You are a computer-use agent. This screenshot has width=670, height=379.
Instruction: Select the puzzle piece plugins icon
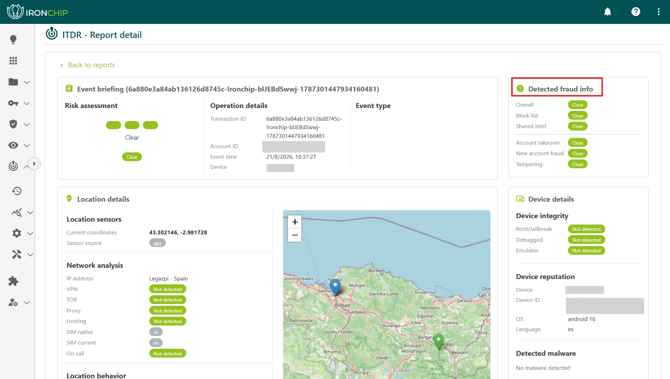pyautogui.click(x=13, y=281)
